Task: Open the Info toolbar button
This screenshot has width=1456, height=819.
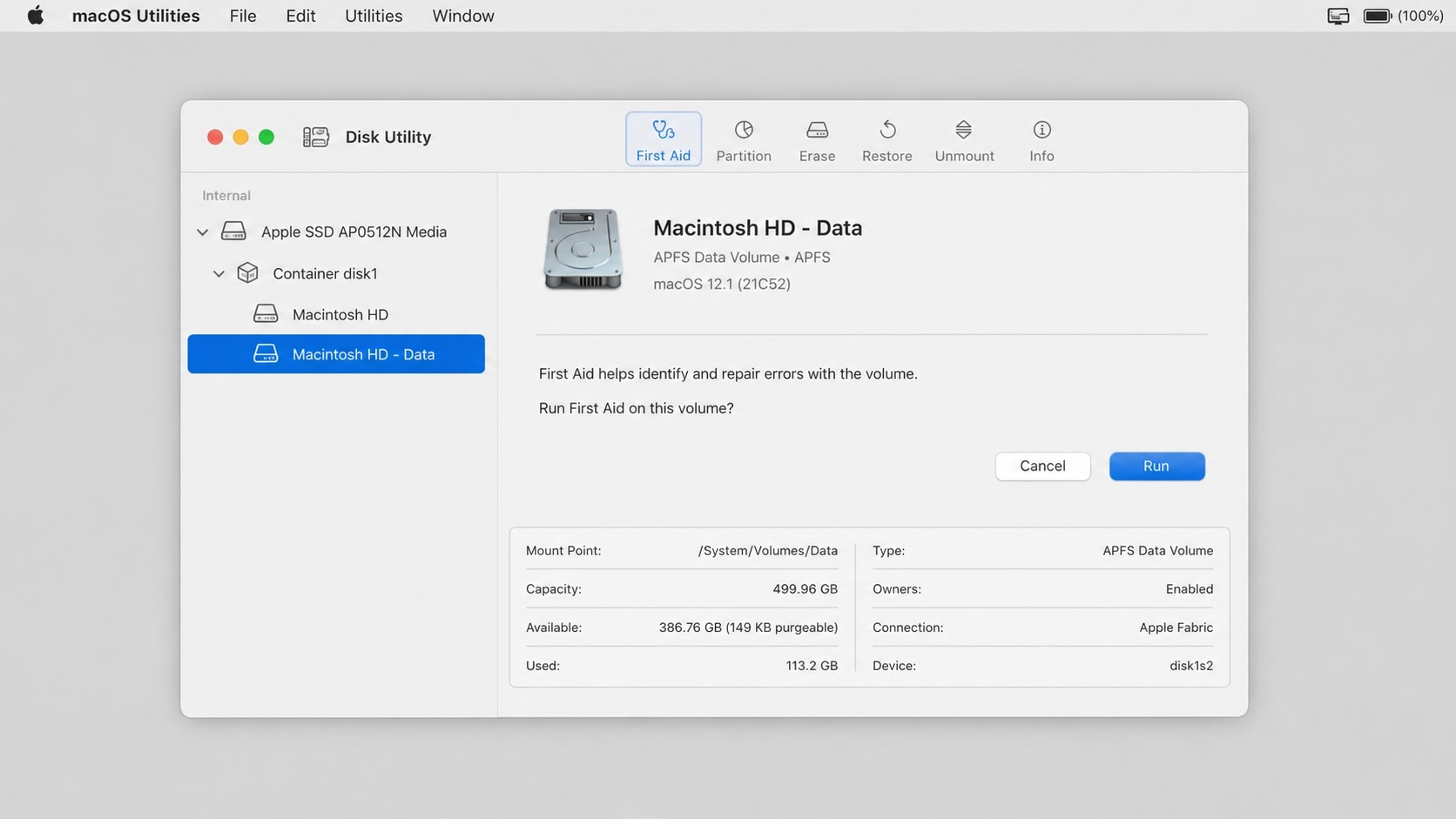Action: pos(1041,141)
